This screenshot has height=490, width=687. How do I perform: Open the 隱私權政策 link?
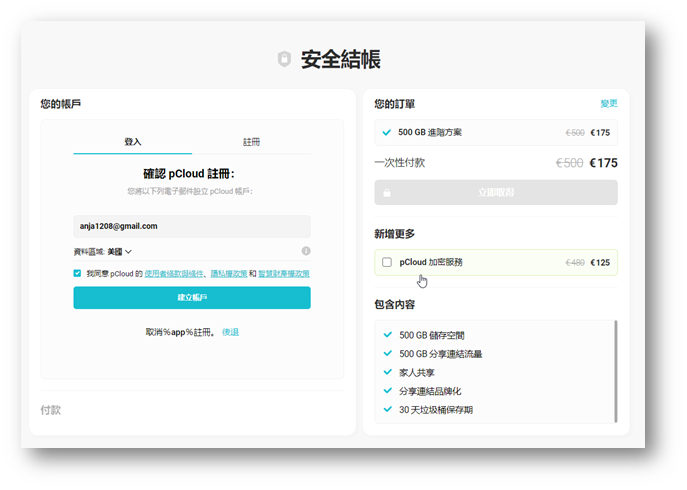click(x=227, y=273)
